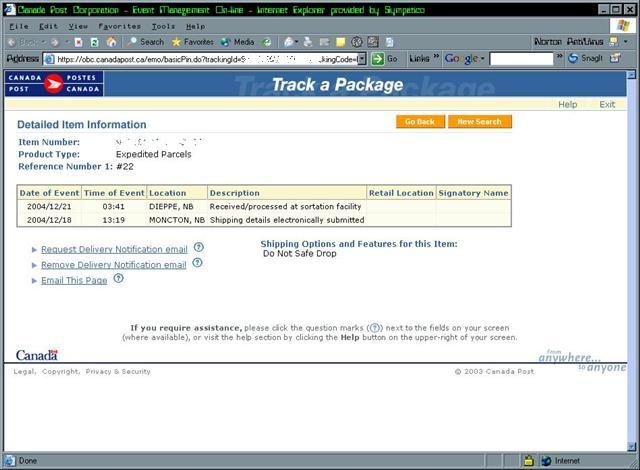Open the Favorites star button
The image size is (640, 470).
193,42
